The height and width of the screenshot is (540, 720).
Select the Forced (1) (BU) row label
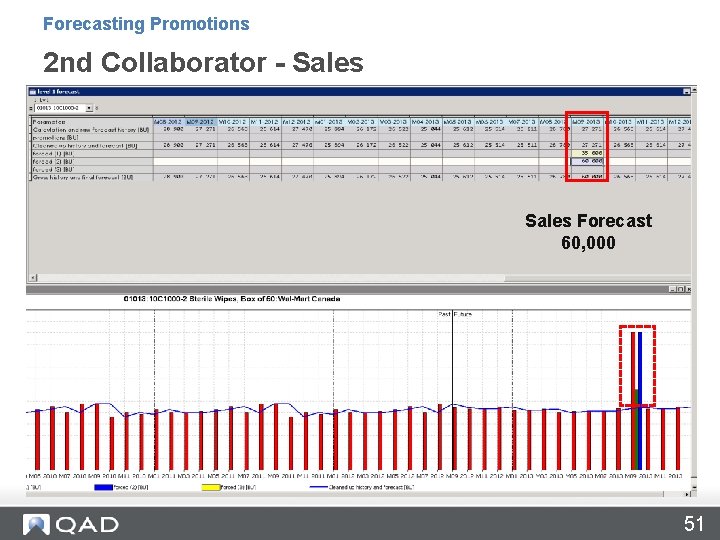[92, 153]
